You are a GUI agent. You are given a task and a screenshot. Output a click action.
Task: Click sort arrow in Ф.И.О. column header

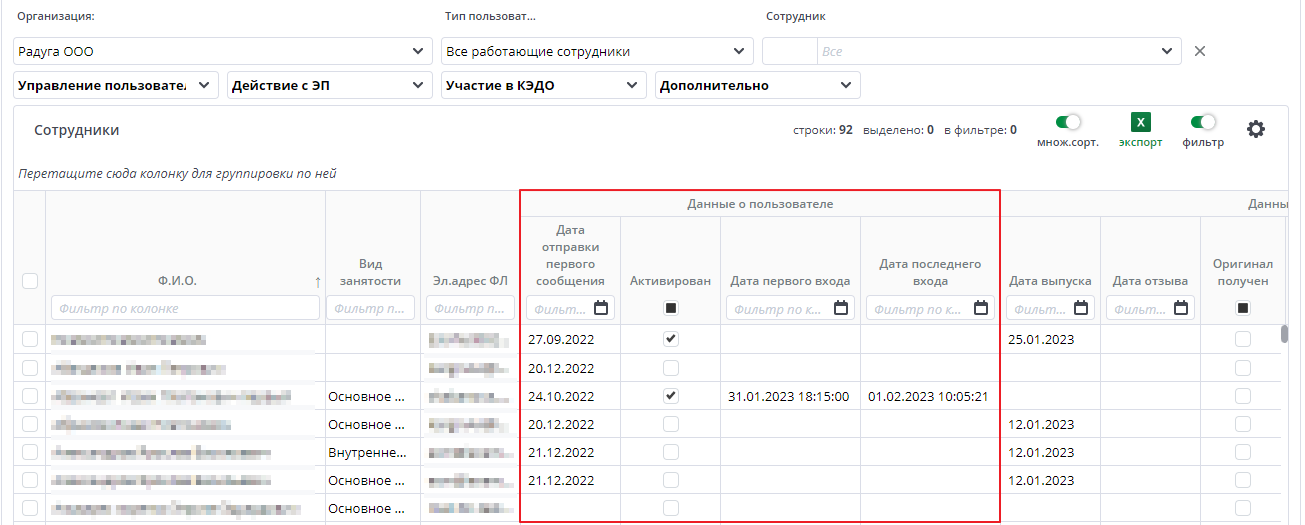point(318,282)
